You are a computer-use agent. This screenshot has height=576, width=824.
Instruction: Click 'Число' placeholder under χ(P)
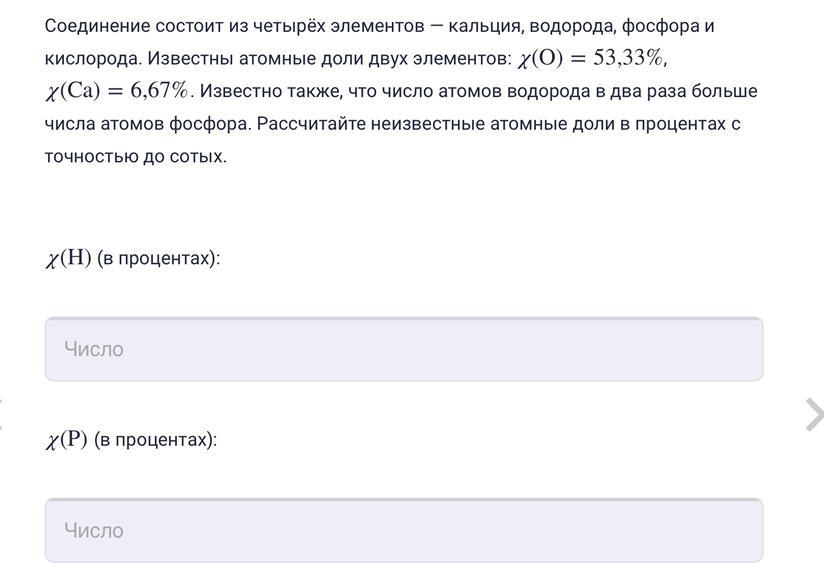point(94,530)
